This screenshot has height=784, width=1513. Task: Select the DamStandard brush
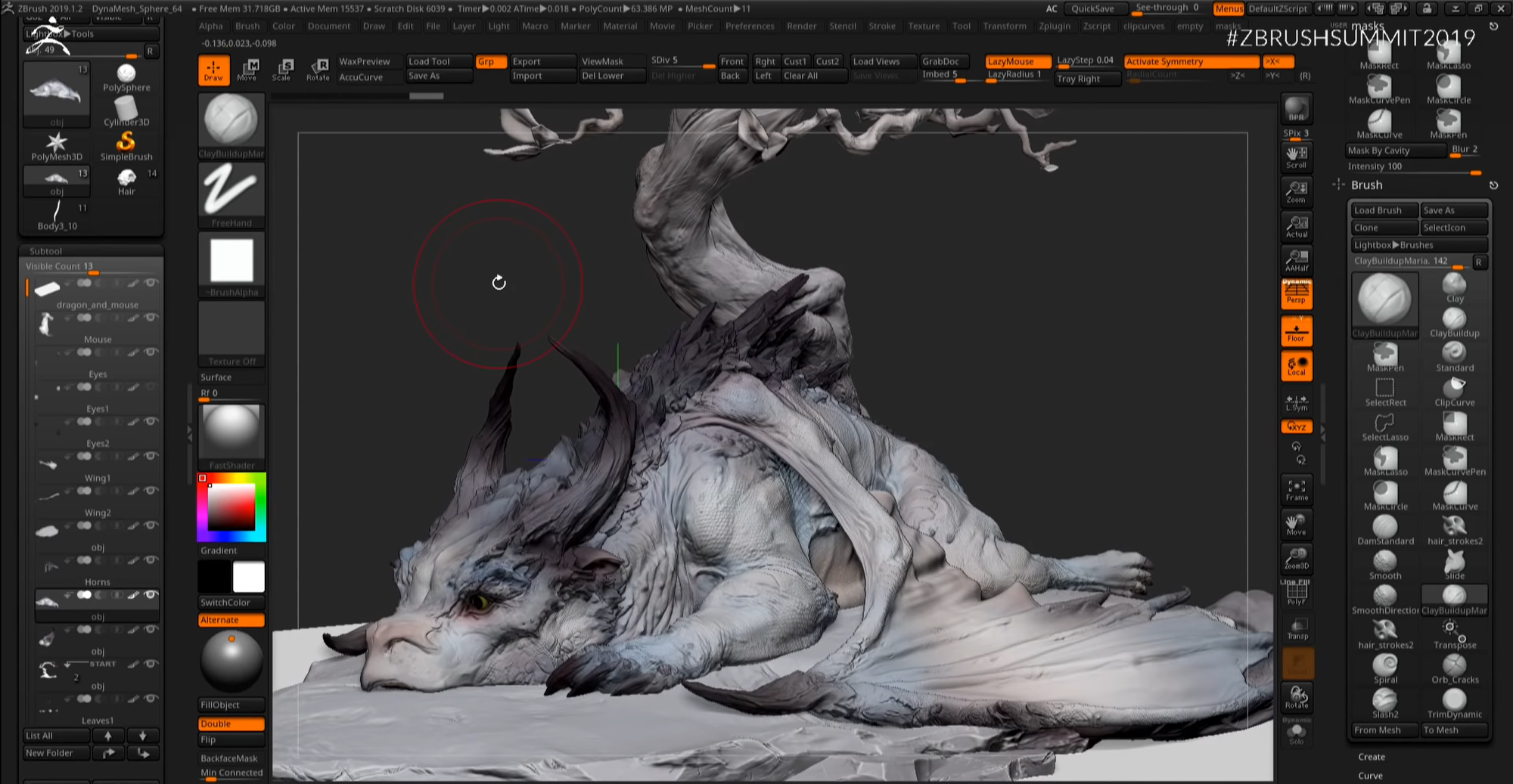pos(1384,524)
